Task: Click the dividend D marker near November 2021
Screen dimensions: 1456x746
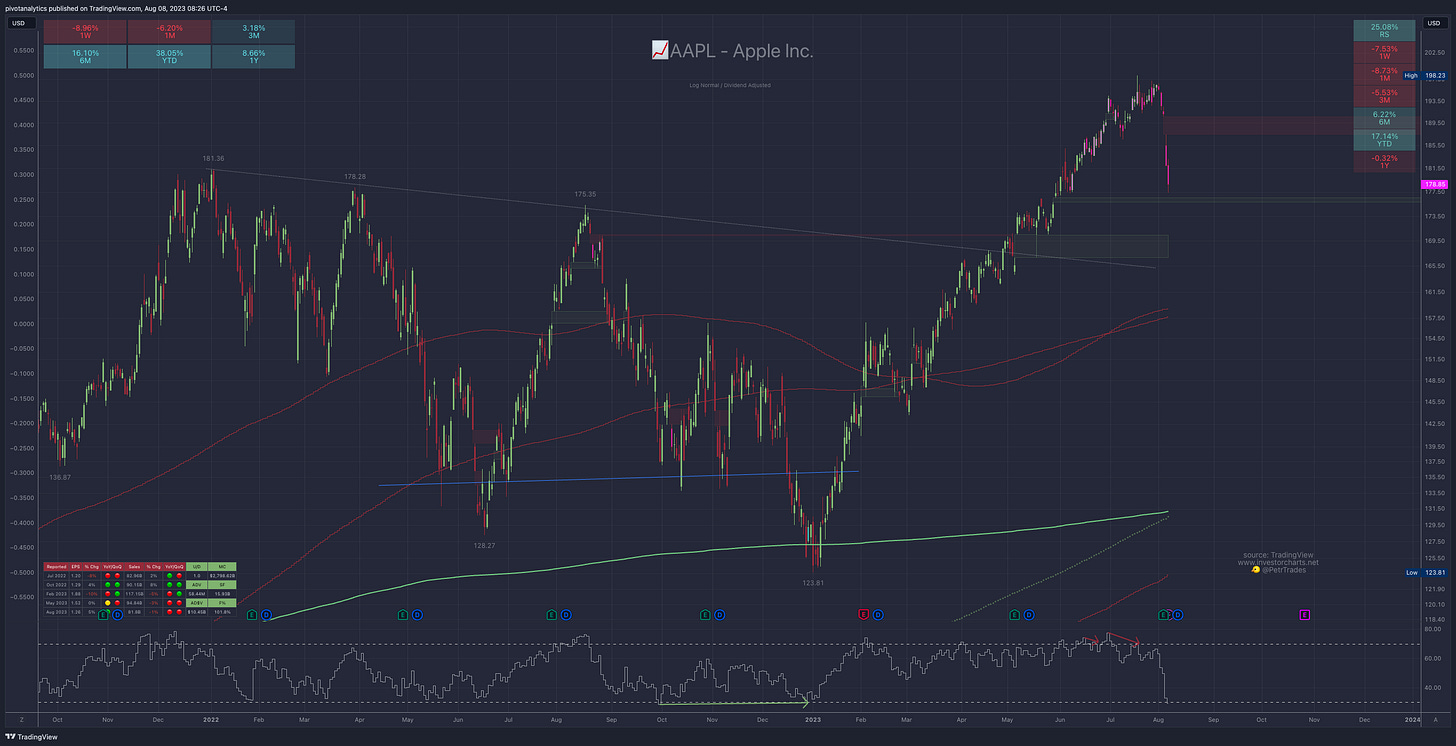Action: 117,615
